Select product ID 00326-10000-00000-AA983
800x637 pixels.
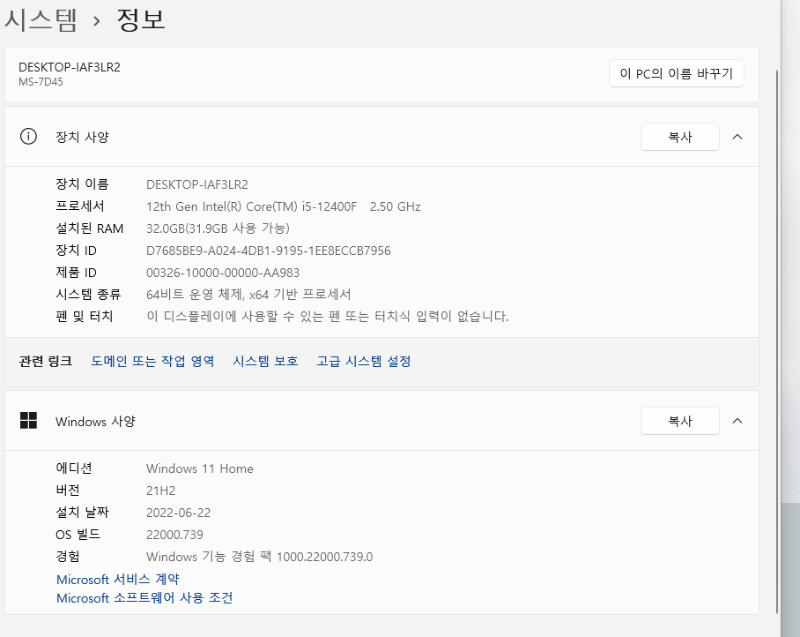click(x=223, y=273)
